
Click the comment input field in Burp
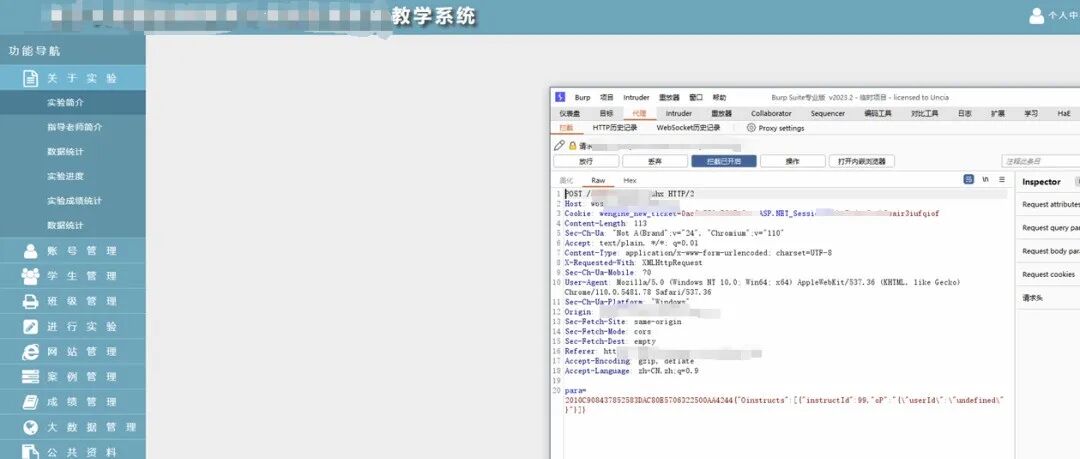point(1040,161)
